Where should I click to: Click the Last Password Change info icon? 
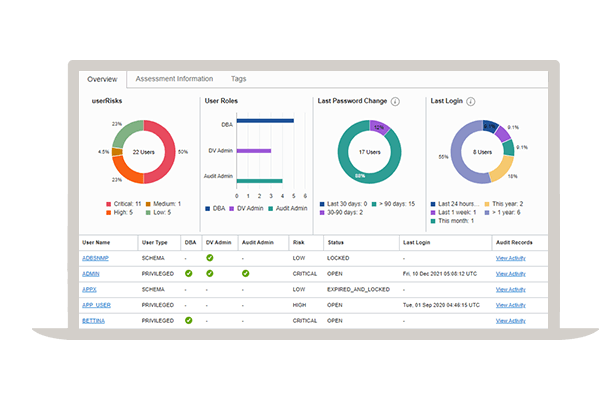pos(396,101)
